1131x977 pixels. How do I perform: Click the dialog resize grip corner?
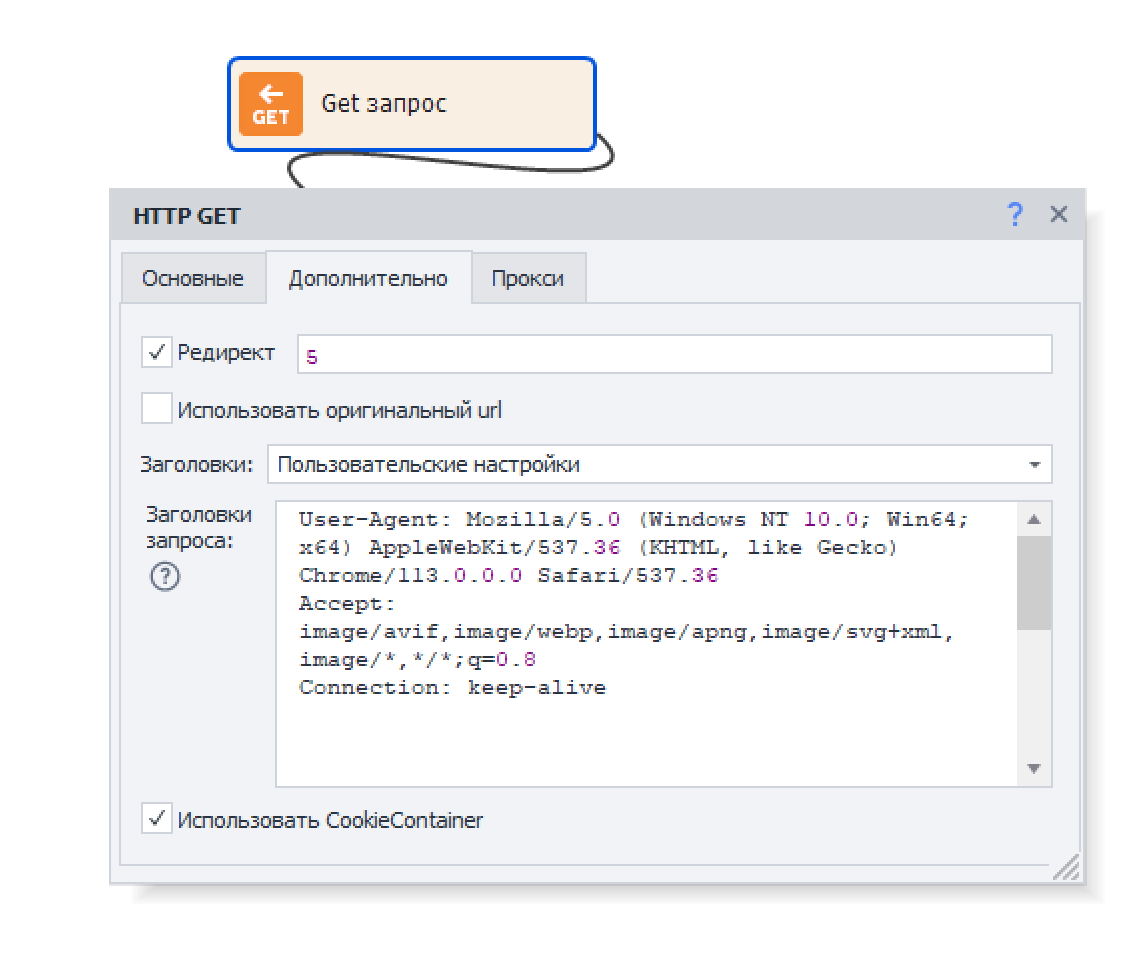tap(1066, 867)
